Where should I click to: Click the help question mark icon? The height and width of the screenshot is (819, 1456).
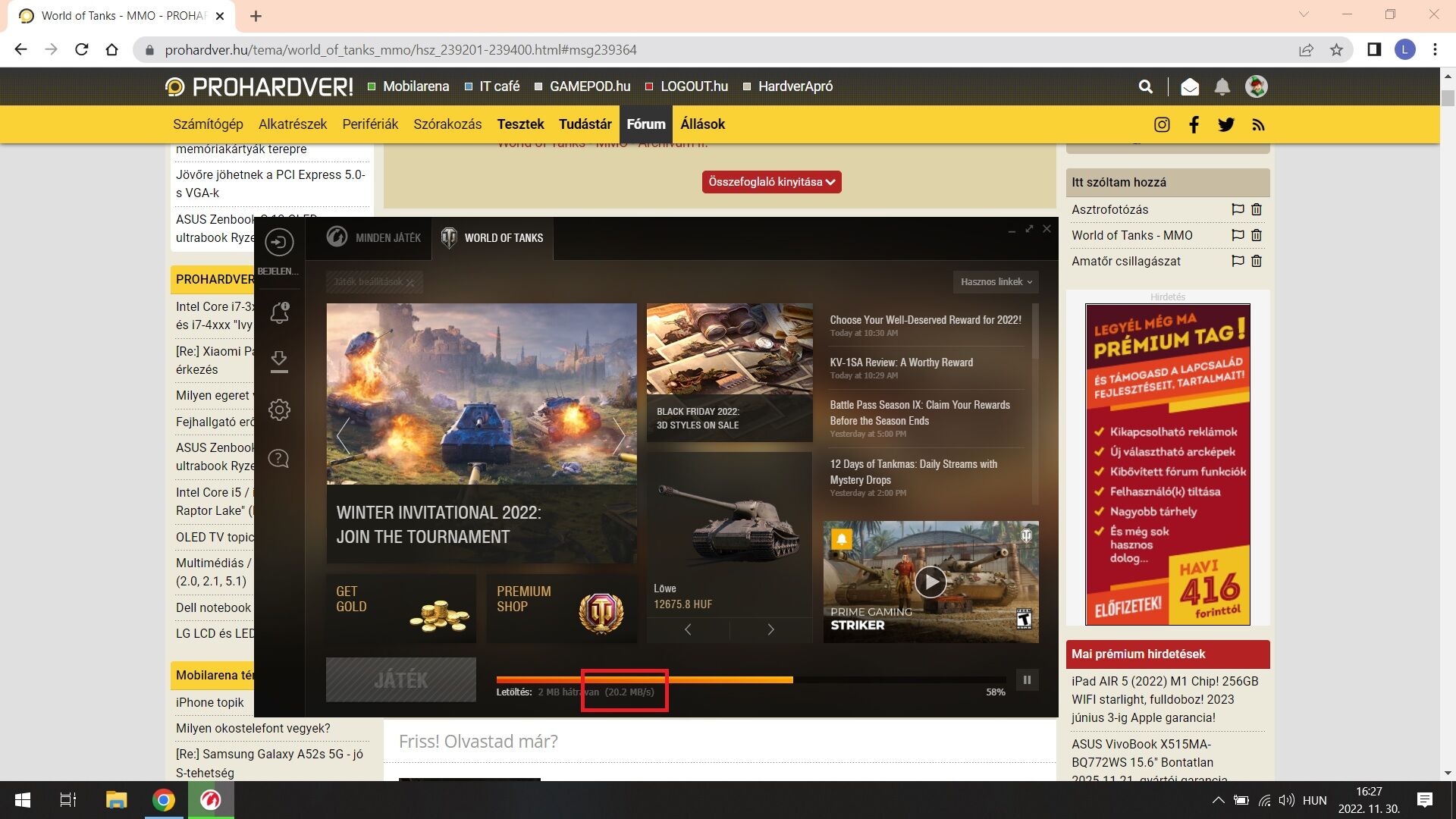279,459
